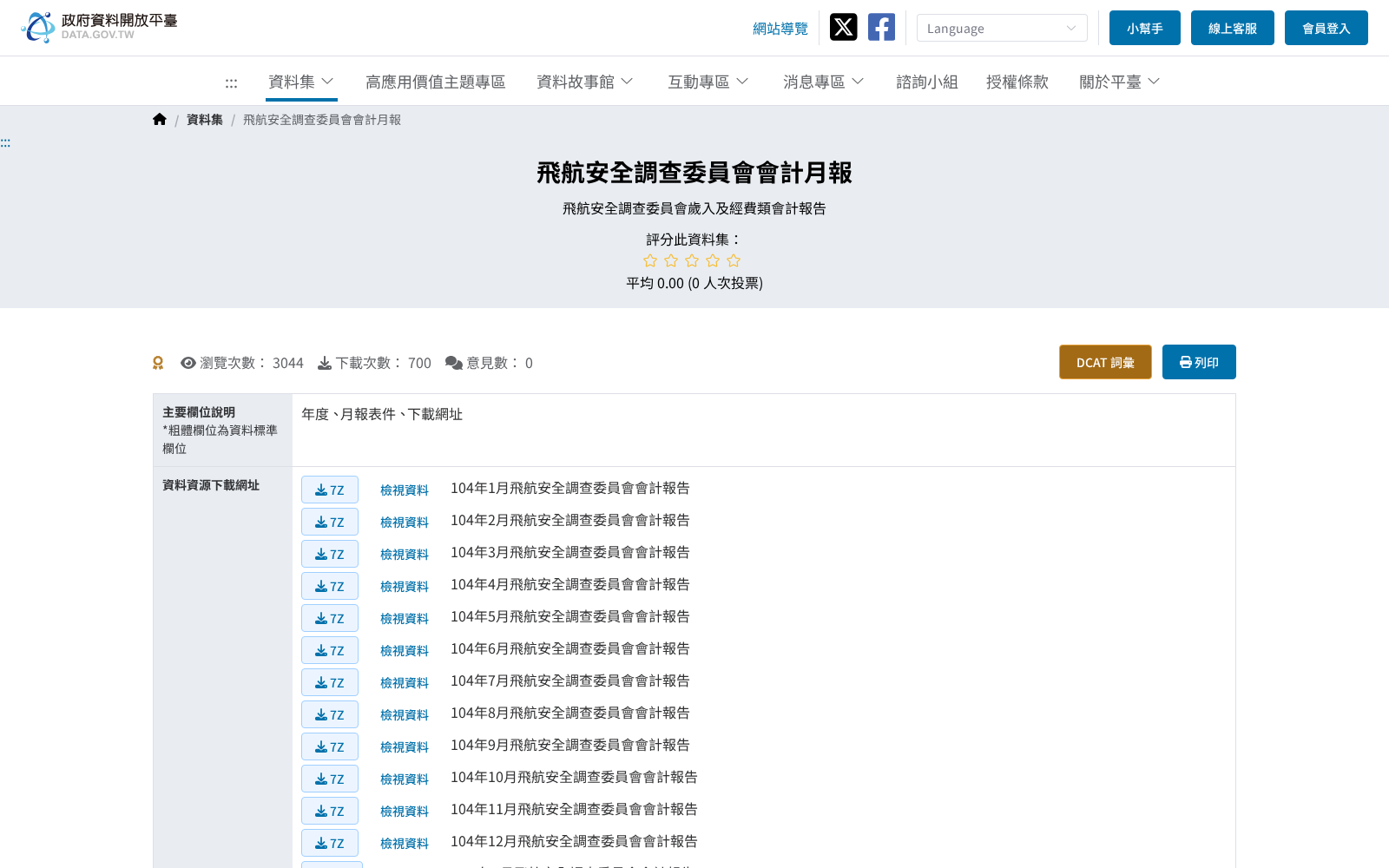
Task: Open the X (Twitter) social icon
Action: click(x=843, y=27)
